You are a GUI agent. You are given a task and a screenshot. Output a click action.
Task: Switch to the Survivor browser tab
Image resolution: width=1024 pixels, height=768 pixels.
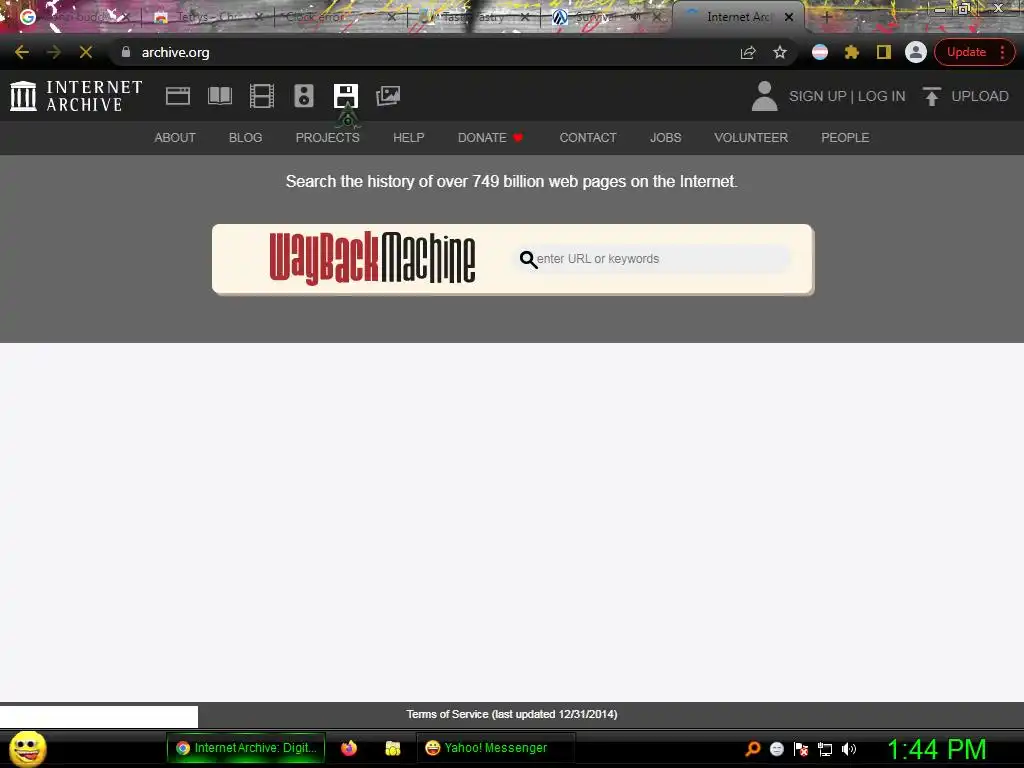click(x=604, y=17)
